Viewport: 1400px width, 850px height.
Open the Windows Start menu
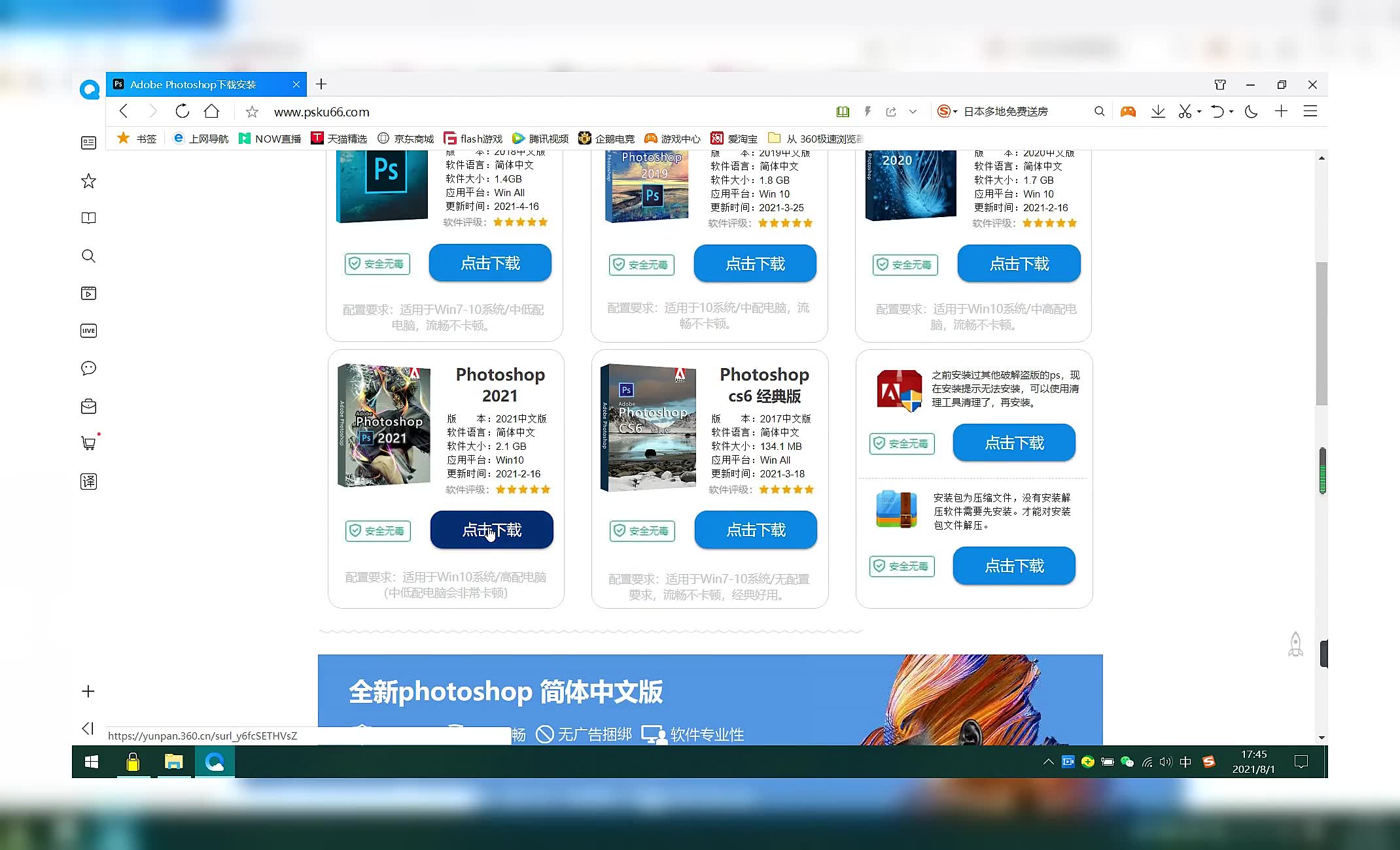(x=92, y=762)
